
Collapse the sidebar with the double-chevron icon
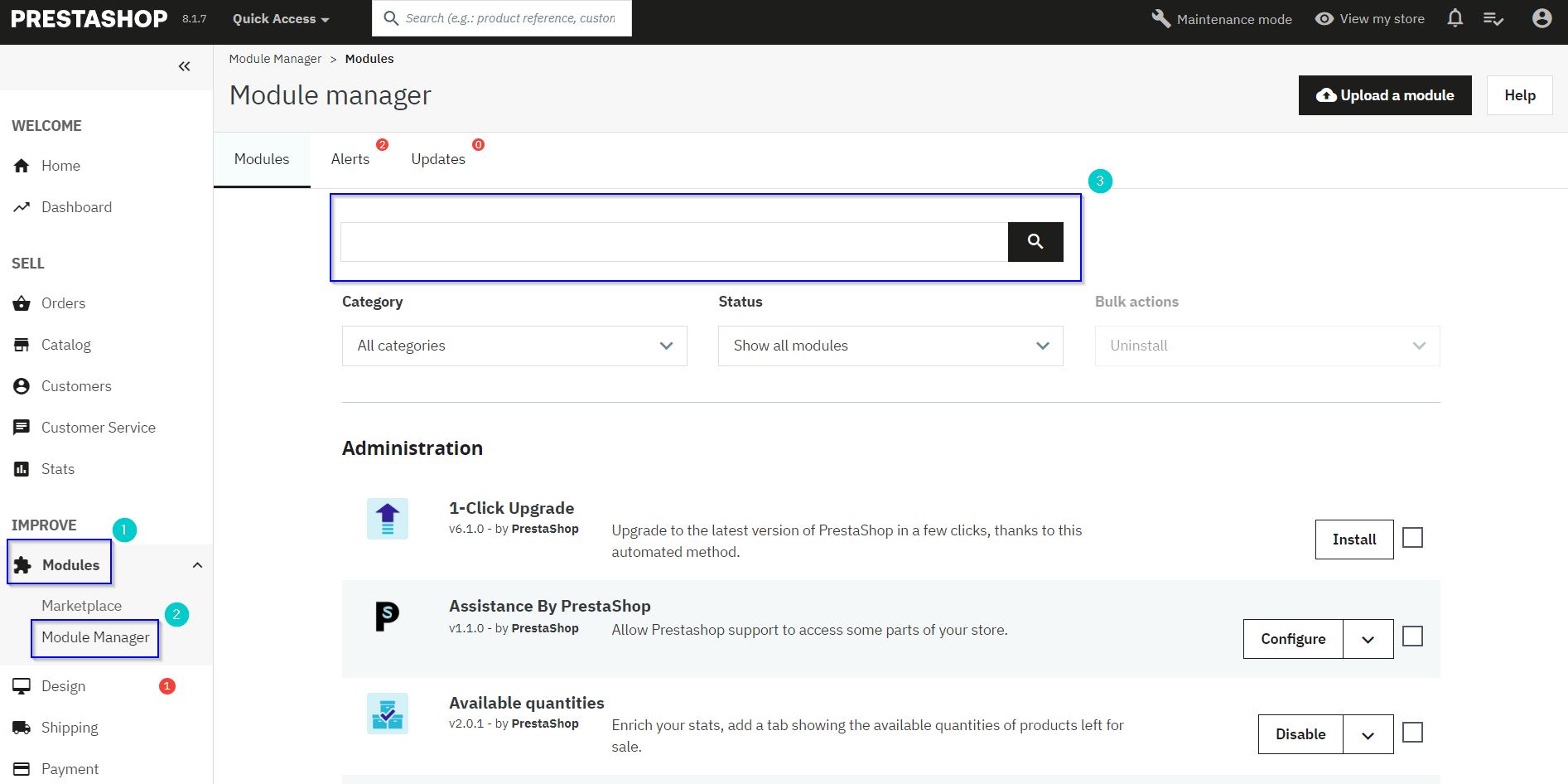184,66
